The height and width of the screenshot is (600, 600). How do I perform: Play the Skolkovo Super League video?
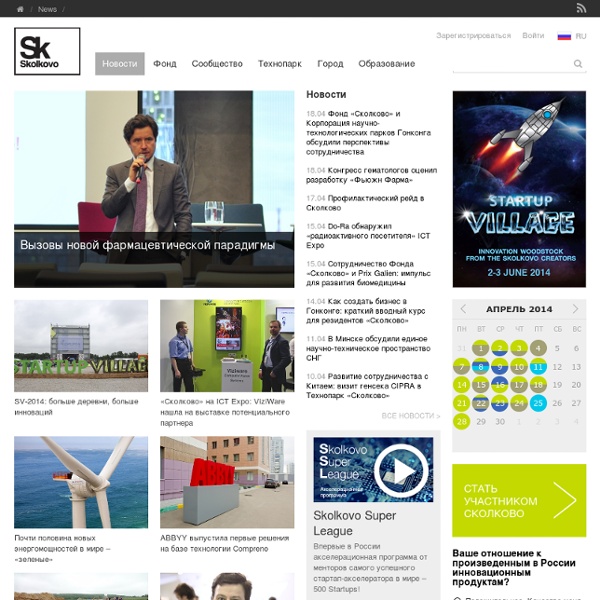pyautogui.click(x=401, y=470)
